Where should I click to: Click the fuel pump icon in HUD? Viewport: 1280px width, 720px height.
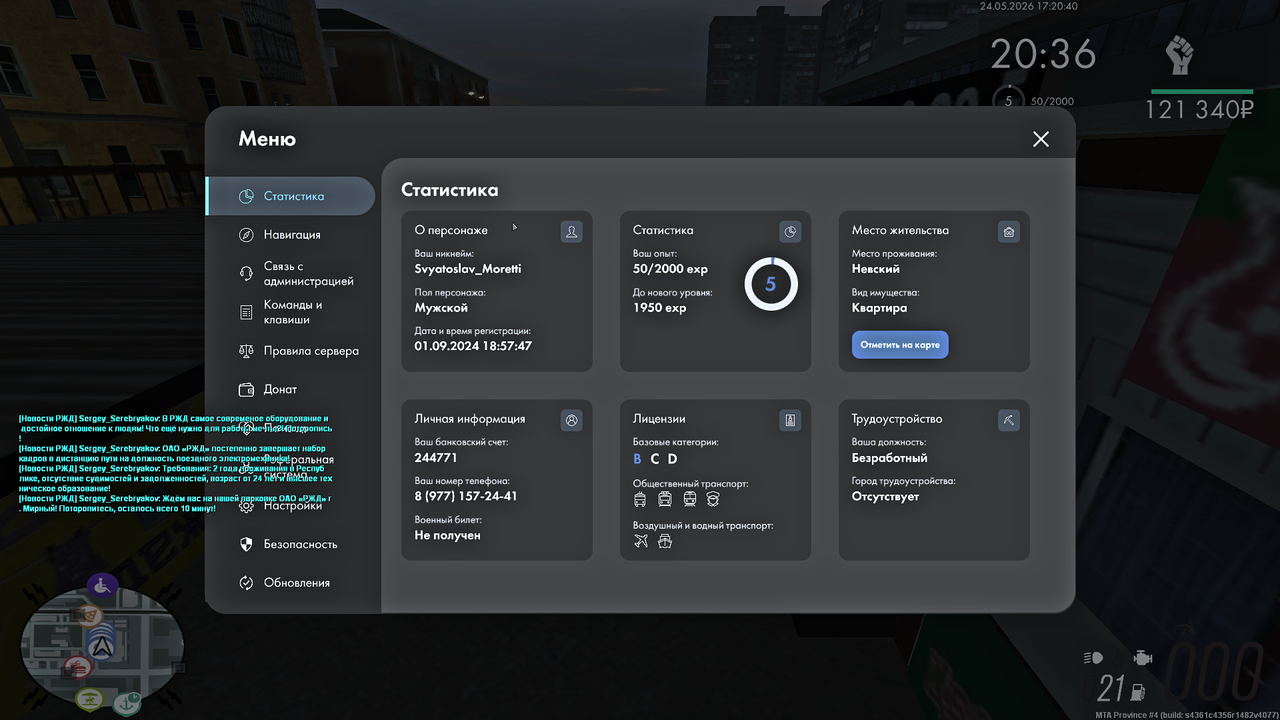click(x=1137, y=690)
